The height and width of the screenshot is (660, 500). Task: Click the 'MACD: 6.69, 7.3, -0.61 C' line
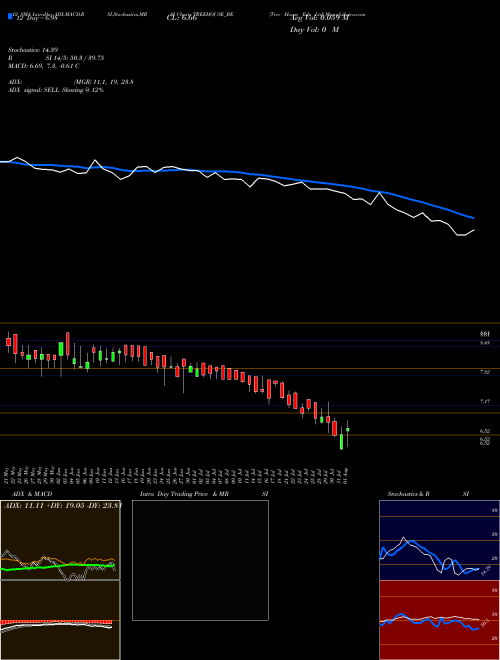44,66
